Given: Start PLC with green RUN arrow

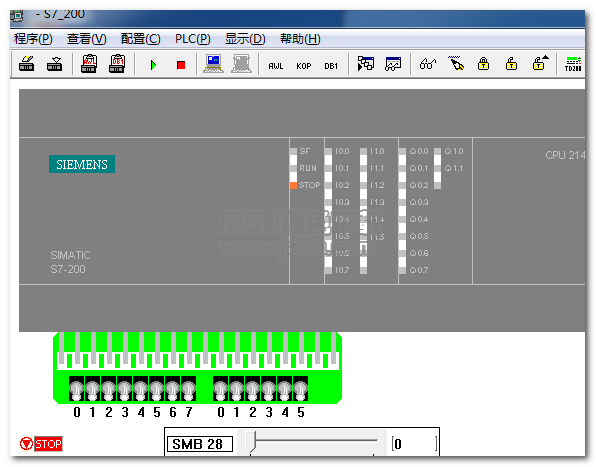Looking at the screenshot, I should pyautogui.click(x=153, y=65).
